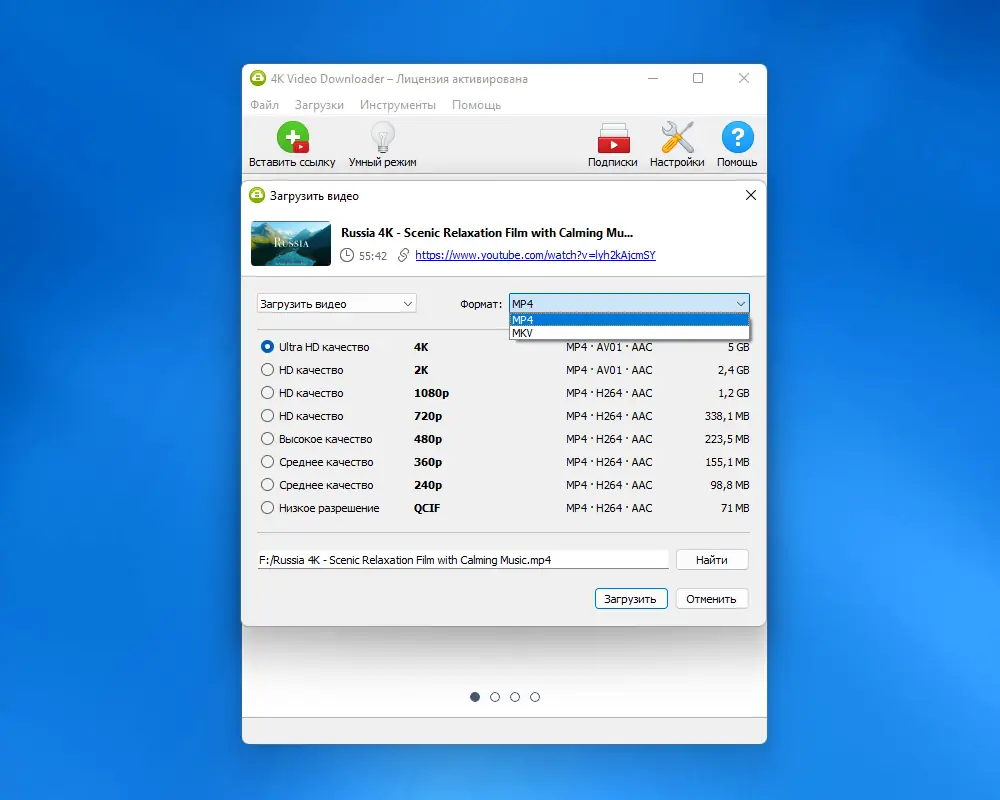
Task: Click the 5 GB size value
Action: (739, 347)
